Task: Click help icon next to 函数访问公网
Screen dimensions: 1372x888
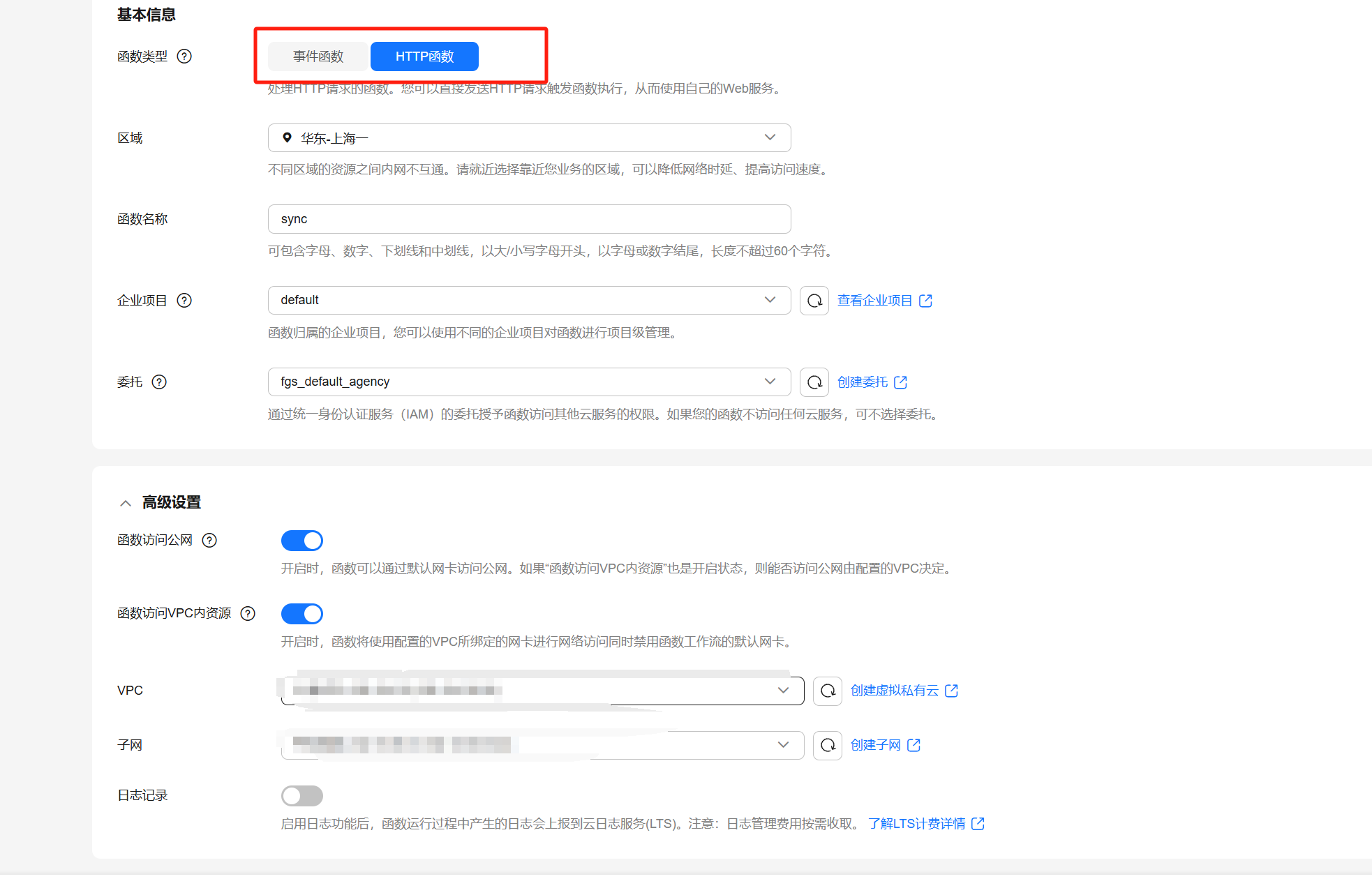Action: (x=209, y=541)
